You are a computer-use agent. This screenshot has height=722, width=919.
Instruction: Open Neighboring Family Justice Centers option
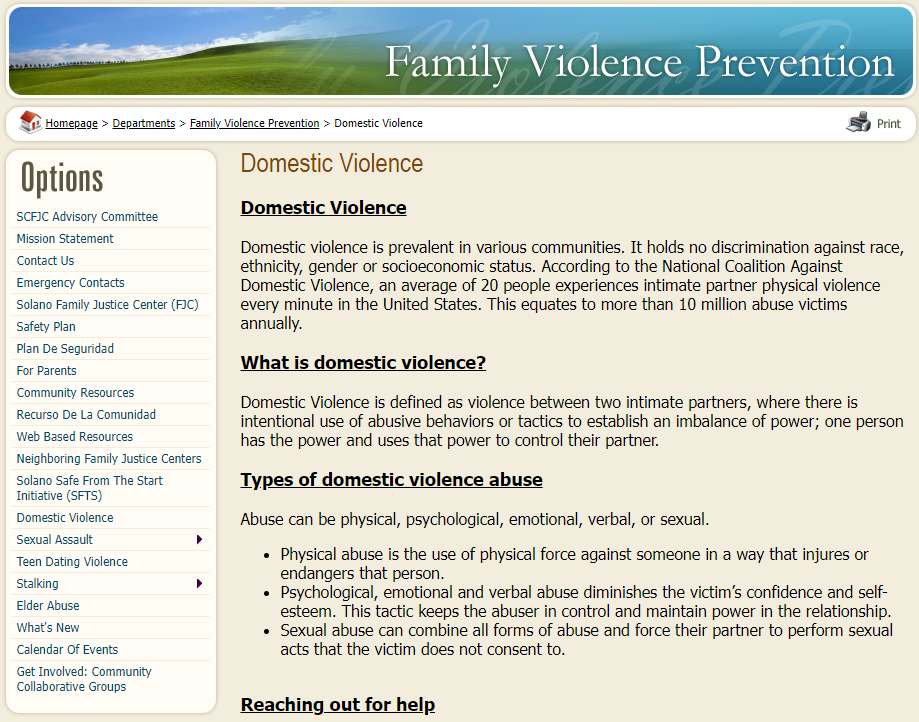111,458
